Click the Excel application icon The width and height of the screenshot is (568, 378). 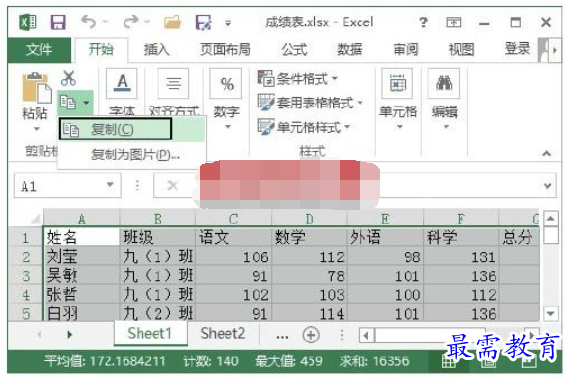tap(28, 22)
